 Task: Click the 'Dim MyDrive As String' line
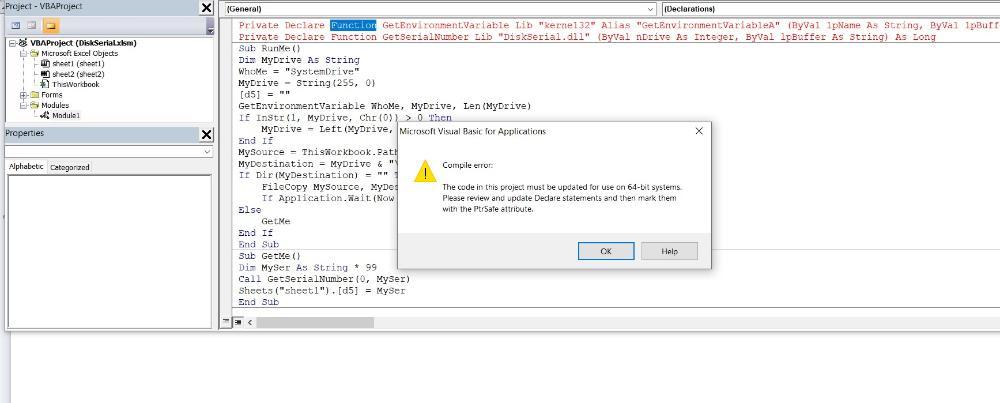pyautogui.click(x=299, y=60)
